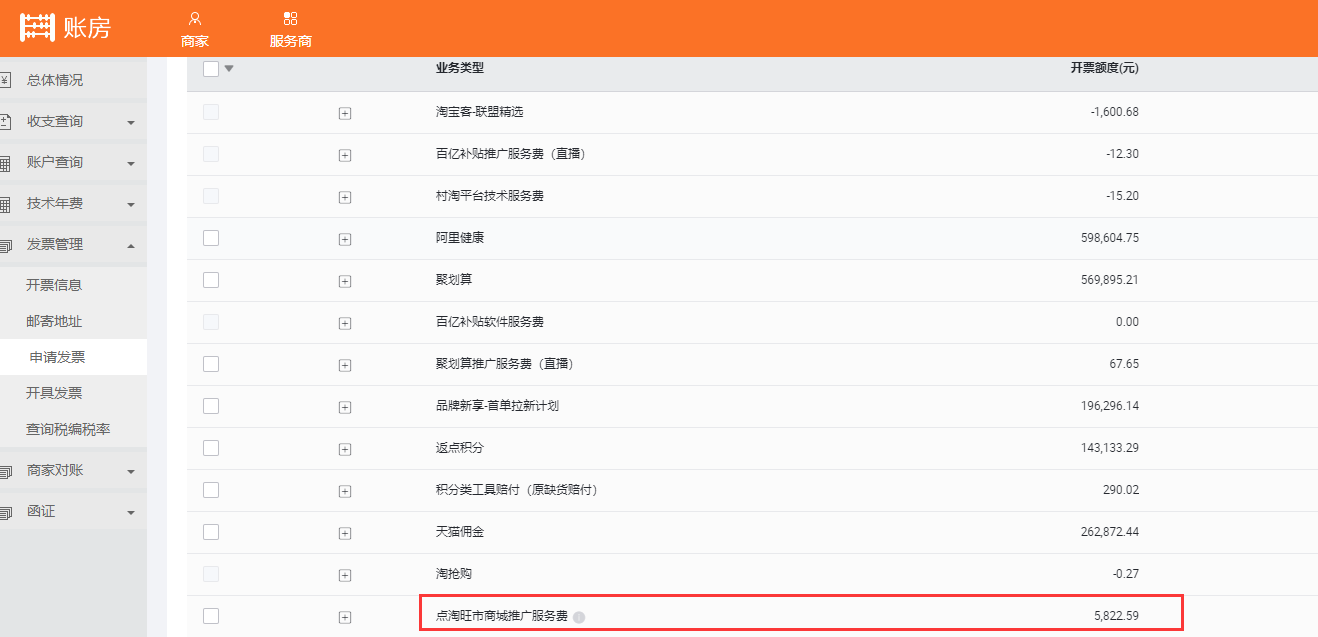Expand the 淘抢购 row
Screen dimensions: 1318x637
[345, 575]
